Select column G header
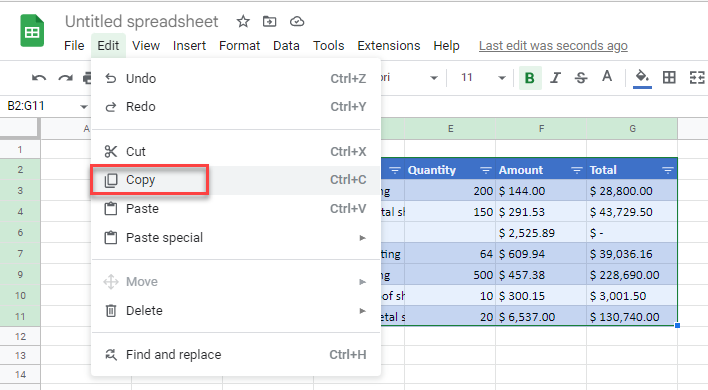The width and height of the screenshot is (708, 390). 632,129
